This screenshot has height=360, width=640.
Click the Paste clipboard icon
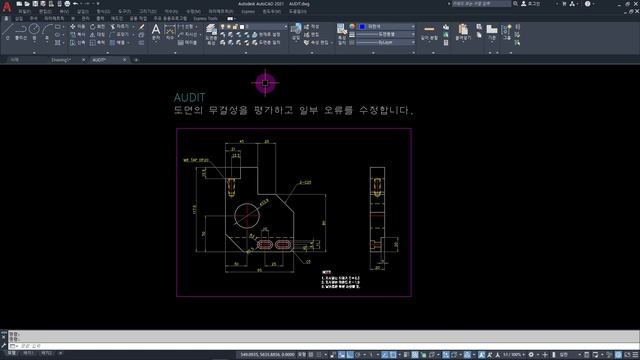click(463, 32)
